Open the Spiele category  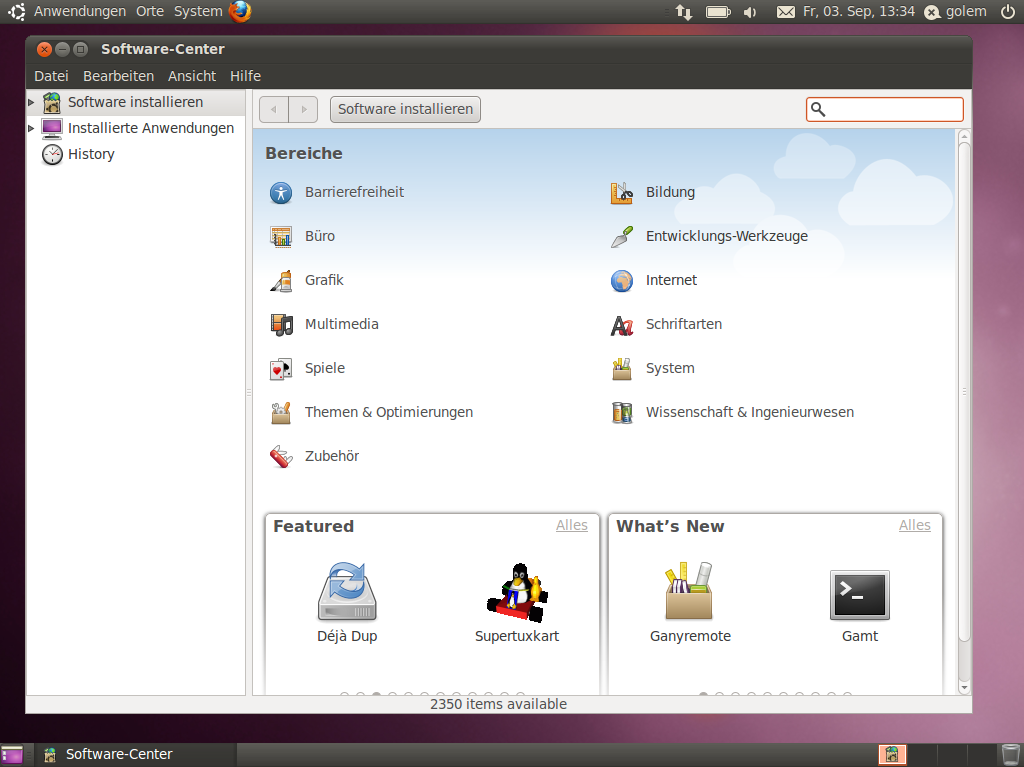pos(326,368)
